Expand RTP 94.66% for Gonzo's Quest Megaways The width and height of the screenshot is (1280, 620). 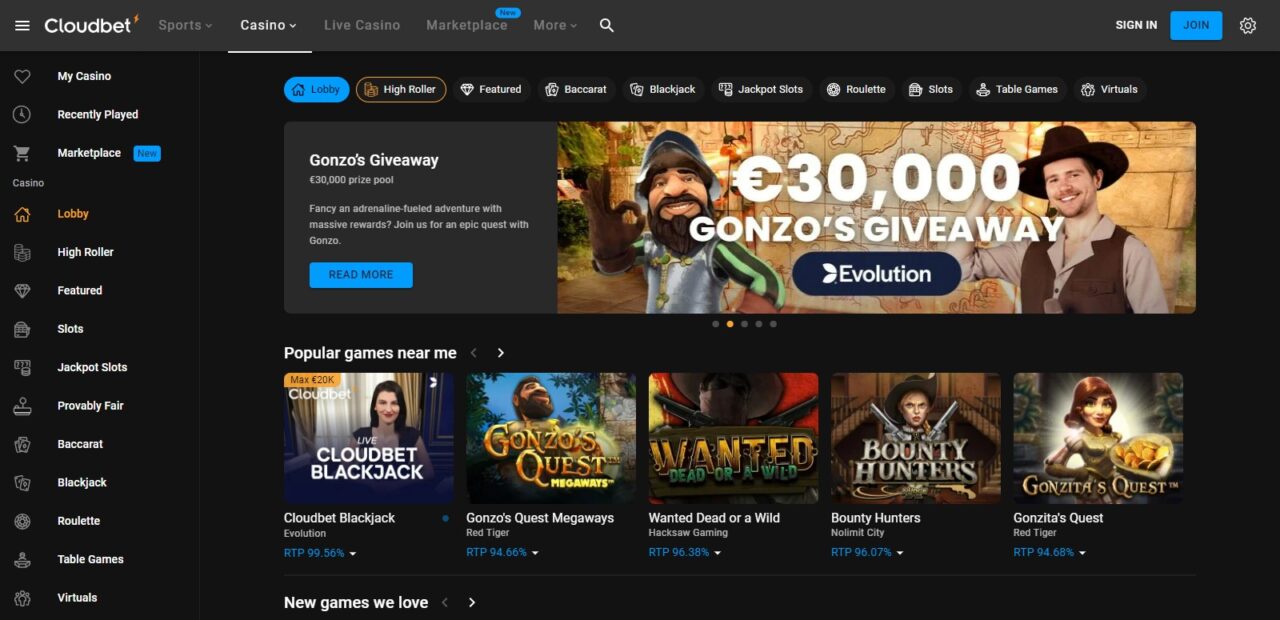pyautogui.click(x=502, y=553)
